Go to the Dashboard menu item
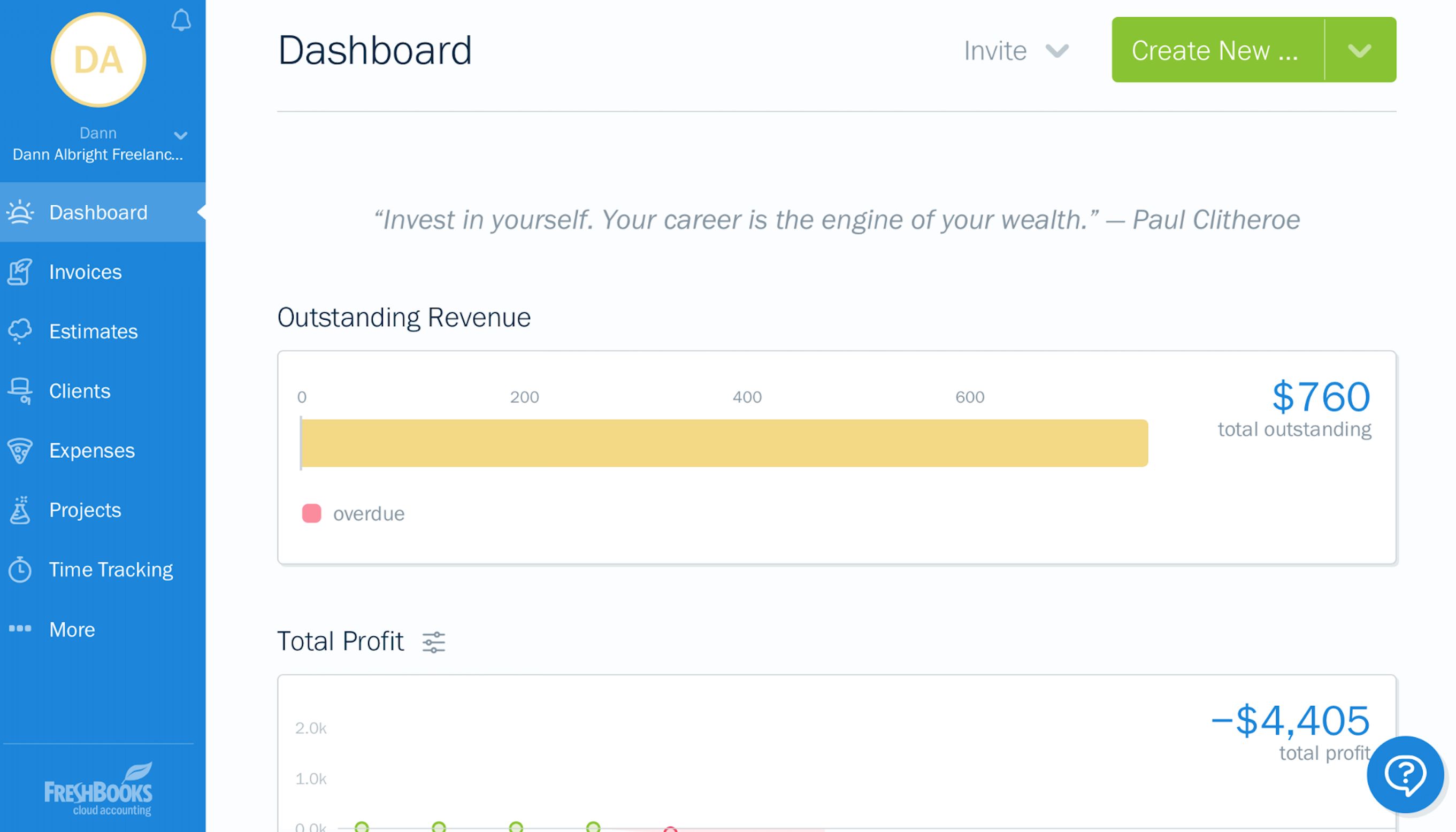The height and width of the screenshot is (832, 1456). pyautogui.click(x=98, y=213)
